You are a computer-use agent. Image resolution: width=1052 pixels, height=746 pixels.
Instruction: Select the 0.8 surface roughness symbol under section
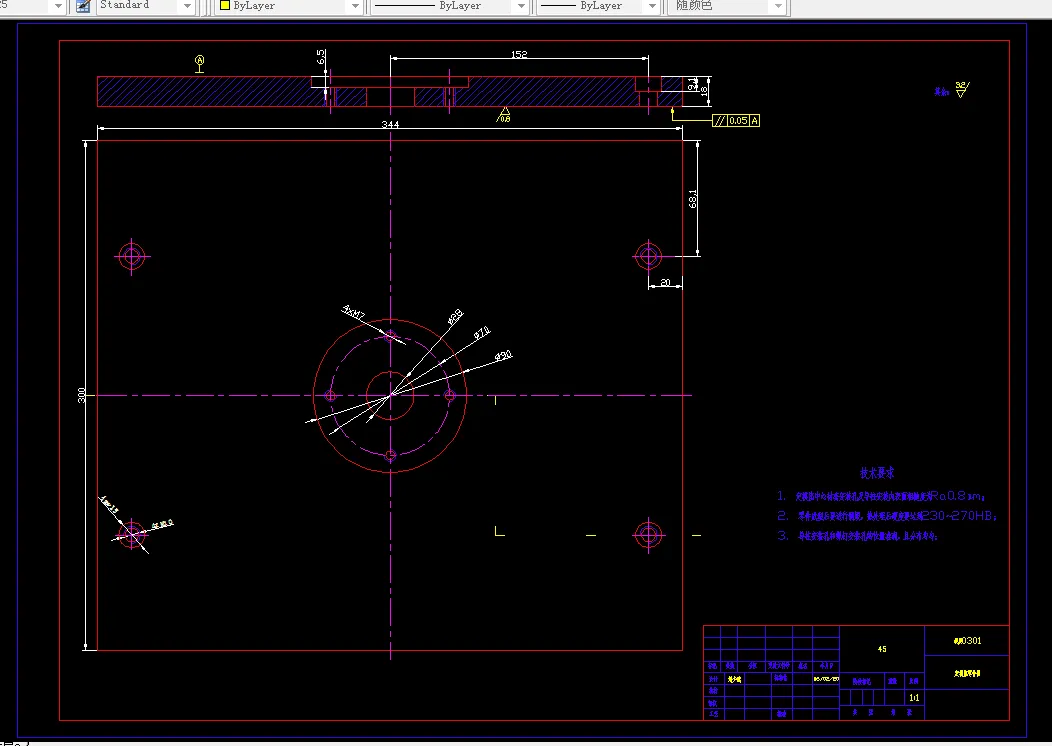tap(504, 115)
